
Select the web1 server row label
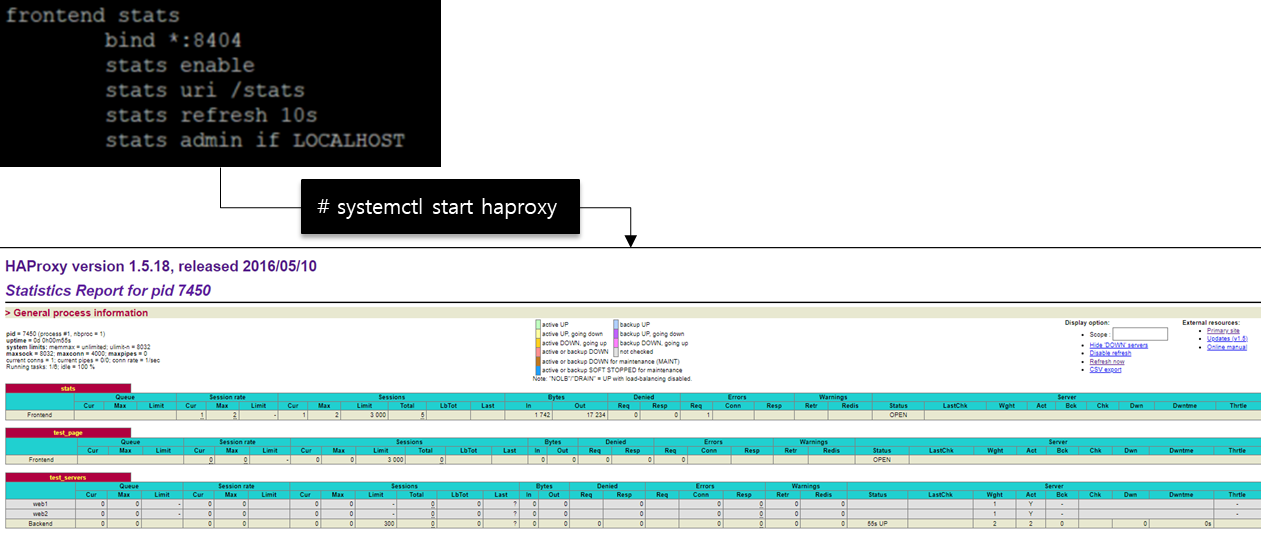(x=41, y=504)
